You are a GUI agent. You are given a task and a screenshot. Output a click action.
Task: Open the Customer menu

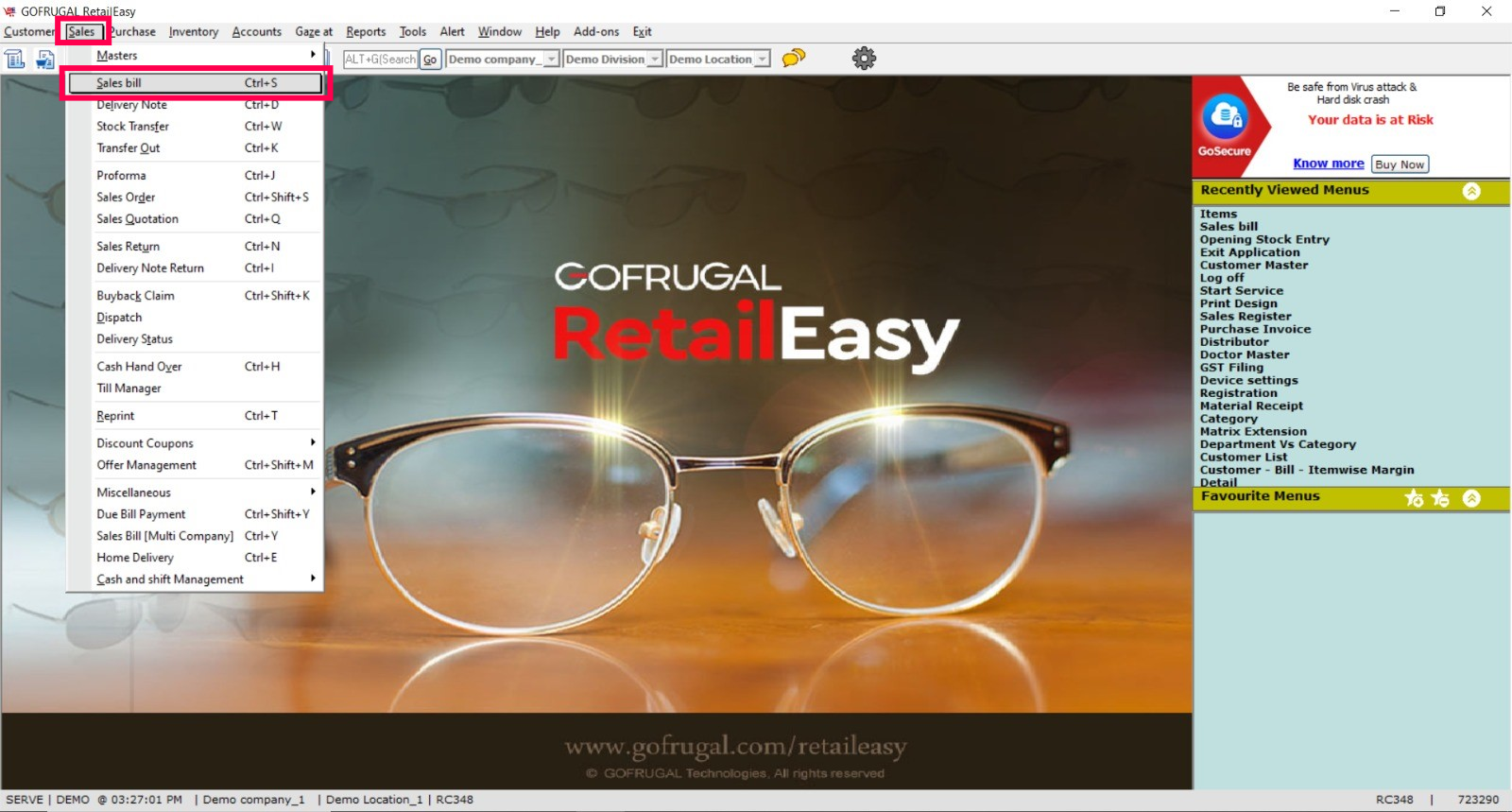click(28, 31)
